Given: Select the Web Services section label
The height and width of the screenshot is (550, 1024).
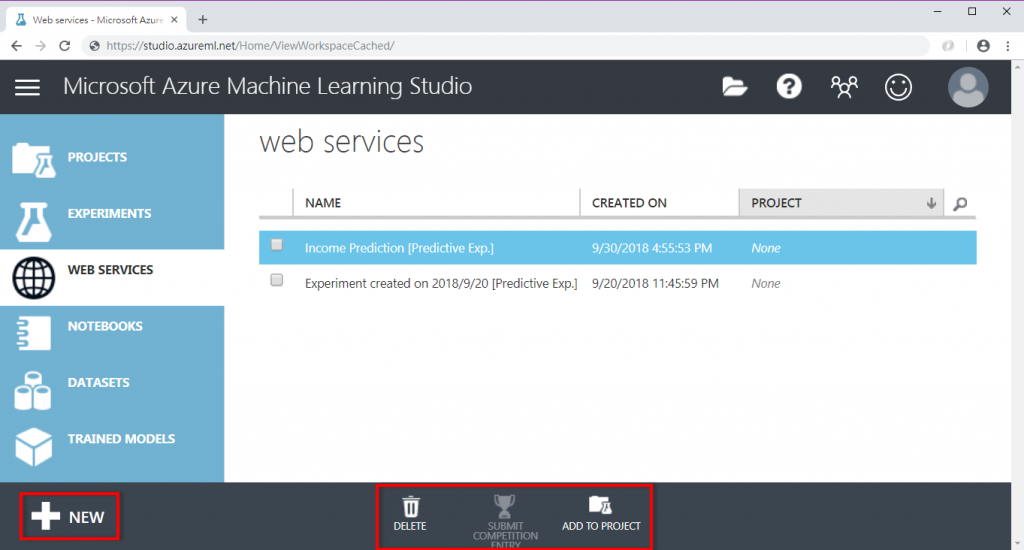Looking at the screenshot, I should 110,270.
